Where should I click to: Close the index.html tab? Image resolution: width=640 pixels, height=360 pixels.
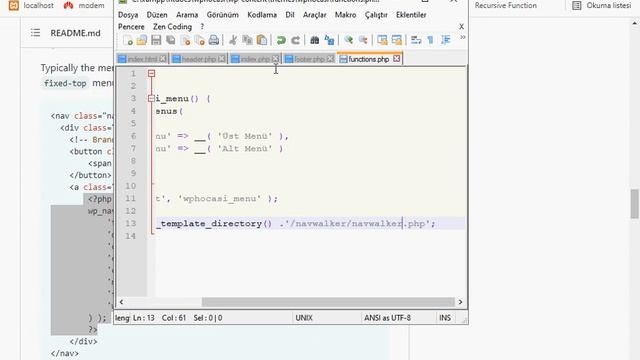coord(163,59)
